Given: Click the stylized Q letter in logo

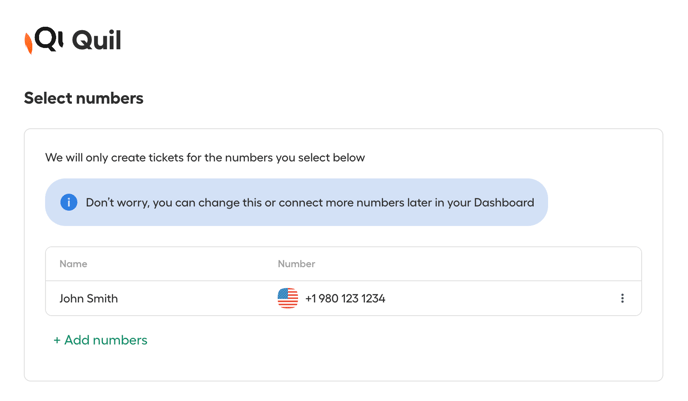Looking at the screenshot, I should pyautogui.click(x=46, y=39).
